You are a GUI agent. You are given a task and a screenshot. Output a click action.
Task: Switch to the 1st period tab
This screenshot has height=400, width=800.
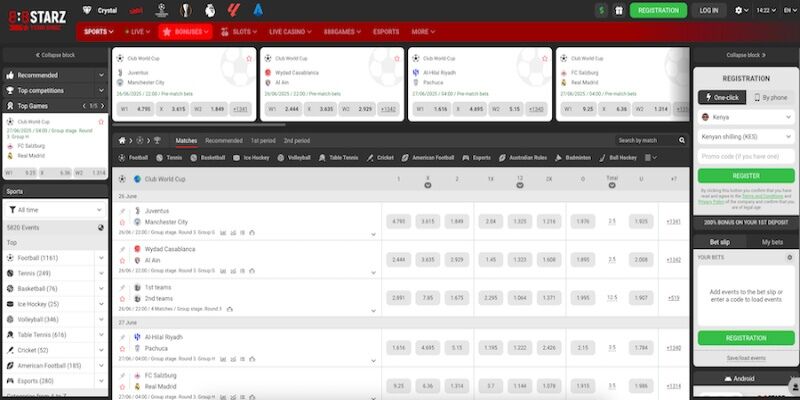263,140
